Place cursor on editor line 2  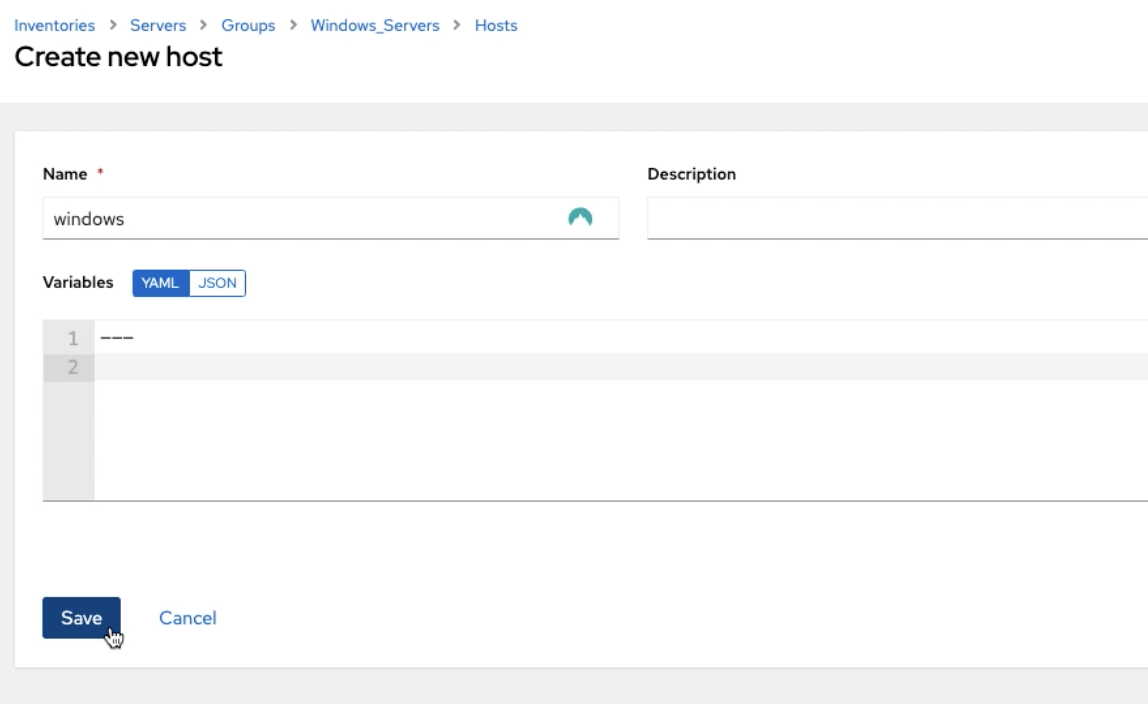pos(621,367)
